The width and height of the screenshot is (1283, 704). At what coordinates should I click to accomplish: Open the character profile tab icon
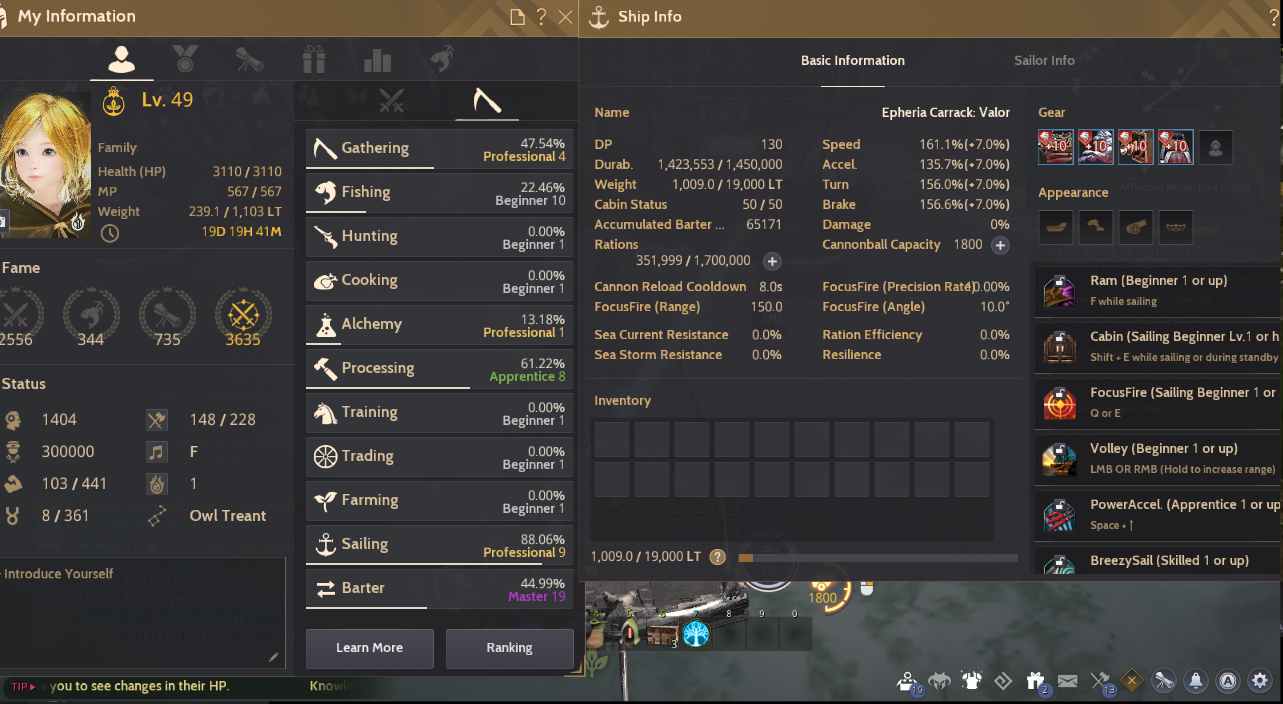pos(122,60)
